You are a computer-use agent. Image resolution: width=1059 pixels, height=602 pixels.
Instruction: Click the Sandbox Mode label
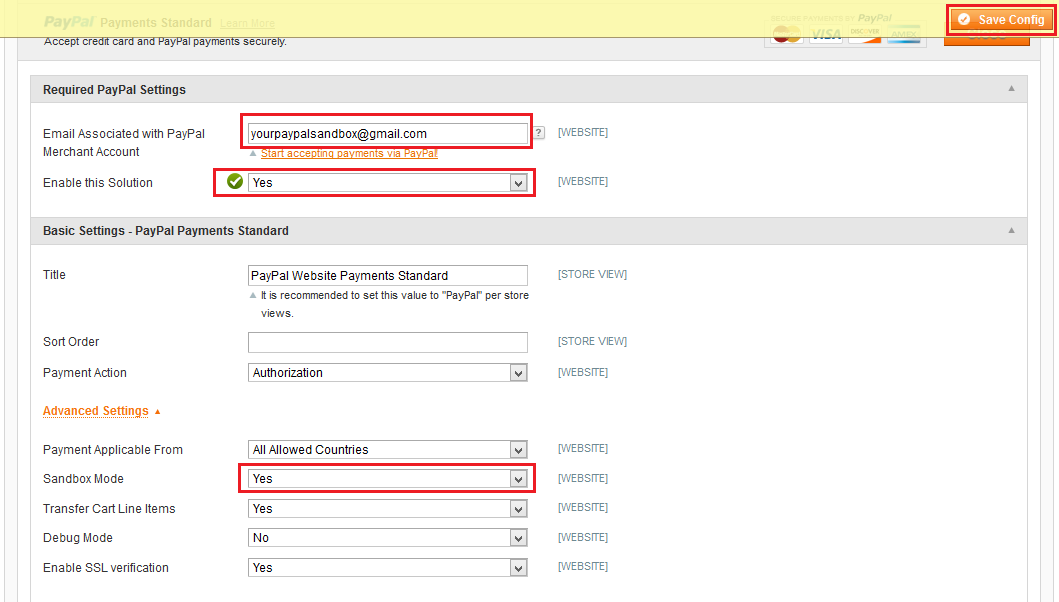(x=83, y=479)
